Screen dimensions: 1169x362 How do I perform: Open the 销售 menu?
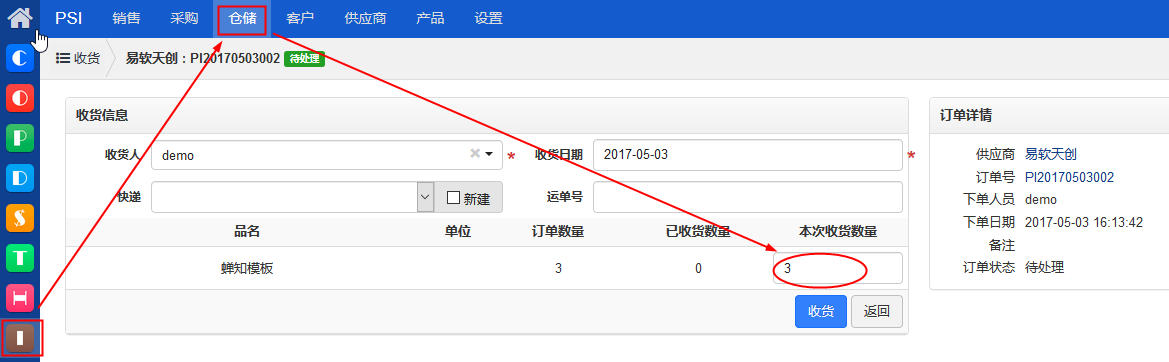126,19
